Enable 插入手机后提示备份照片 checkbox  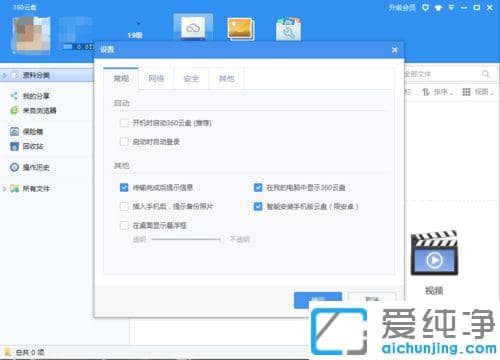tap(124, 206)
